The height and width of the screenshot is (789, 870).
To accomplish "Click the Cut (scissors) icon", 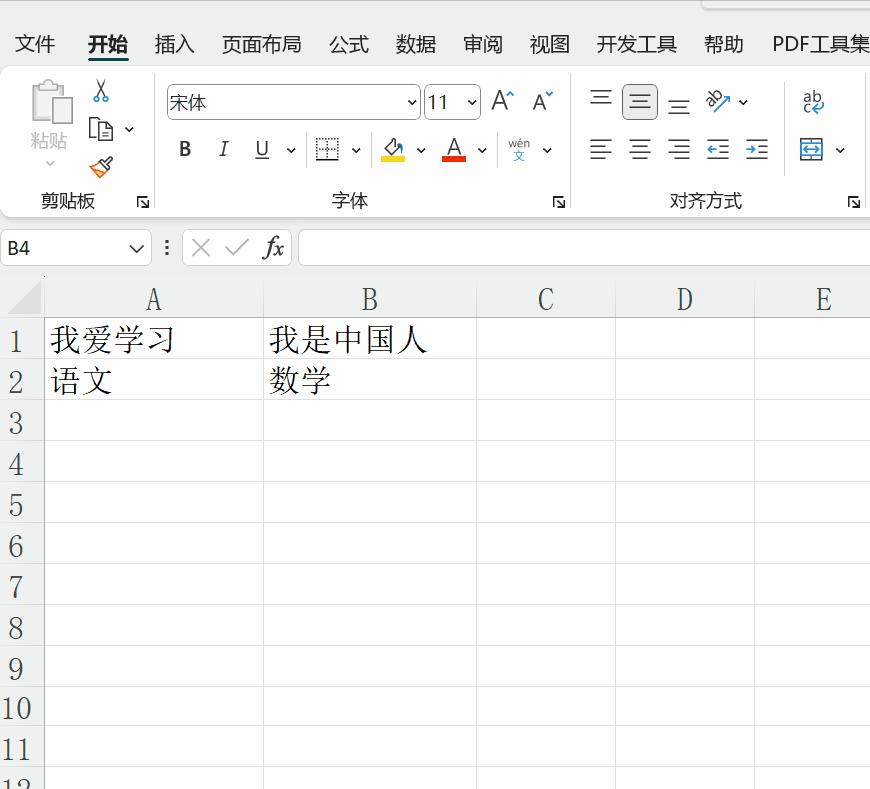I will coord(100,89).
